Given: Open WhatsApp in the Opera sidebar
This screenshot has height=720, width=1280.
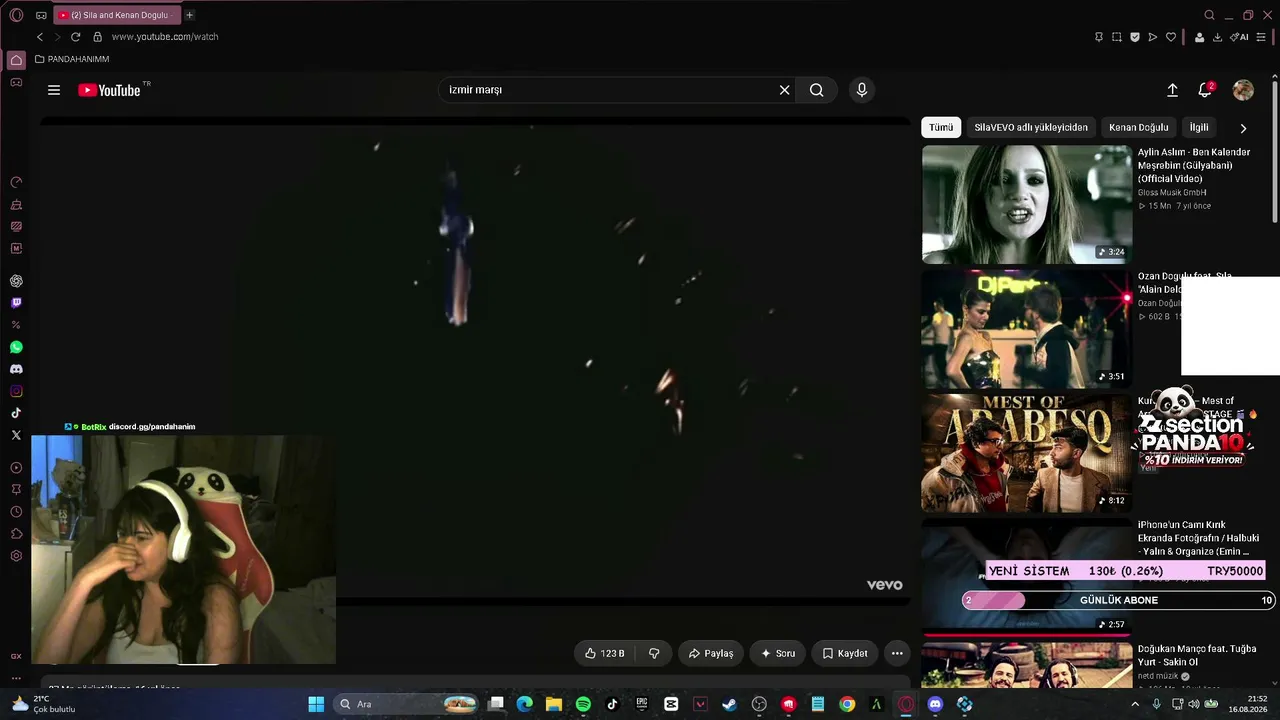Looking at the screenshot, I should 16,347.
